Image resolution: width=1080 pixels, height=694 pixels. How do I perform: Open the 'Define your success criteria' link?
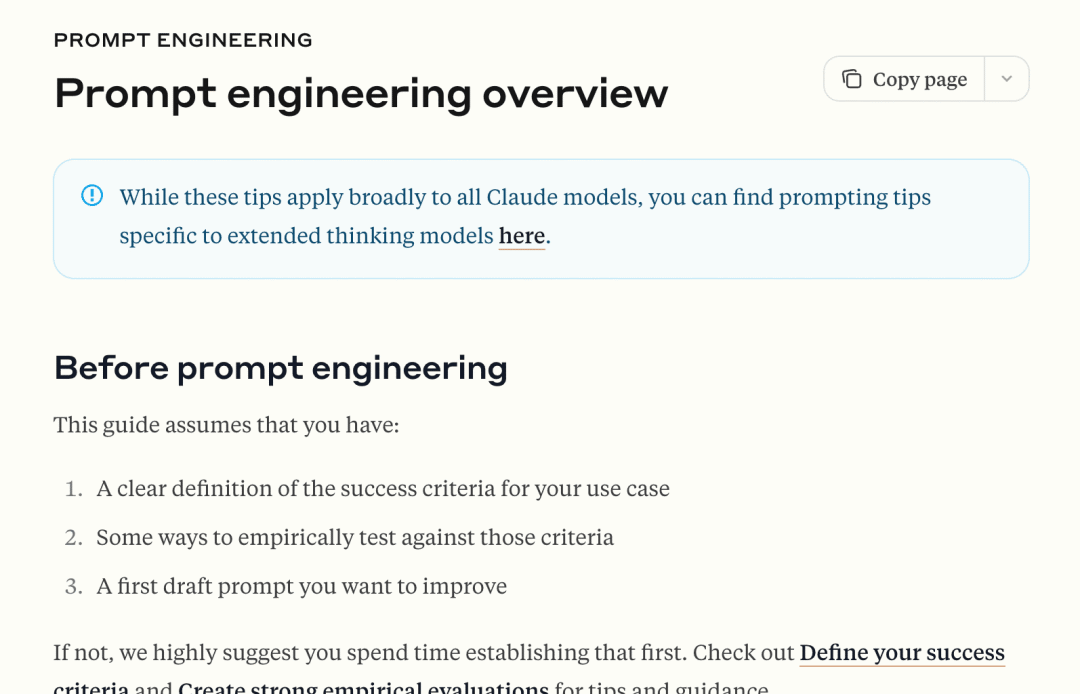coord(902,652)
